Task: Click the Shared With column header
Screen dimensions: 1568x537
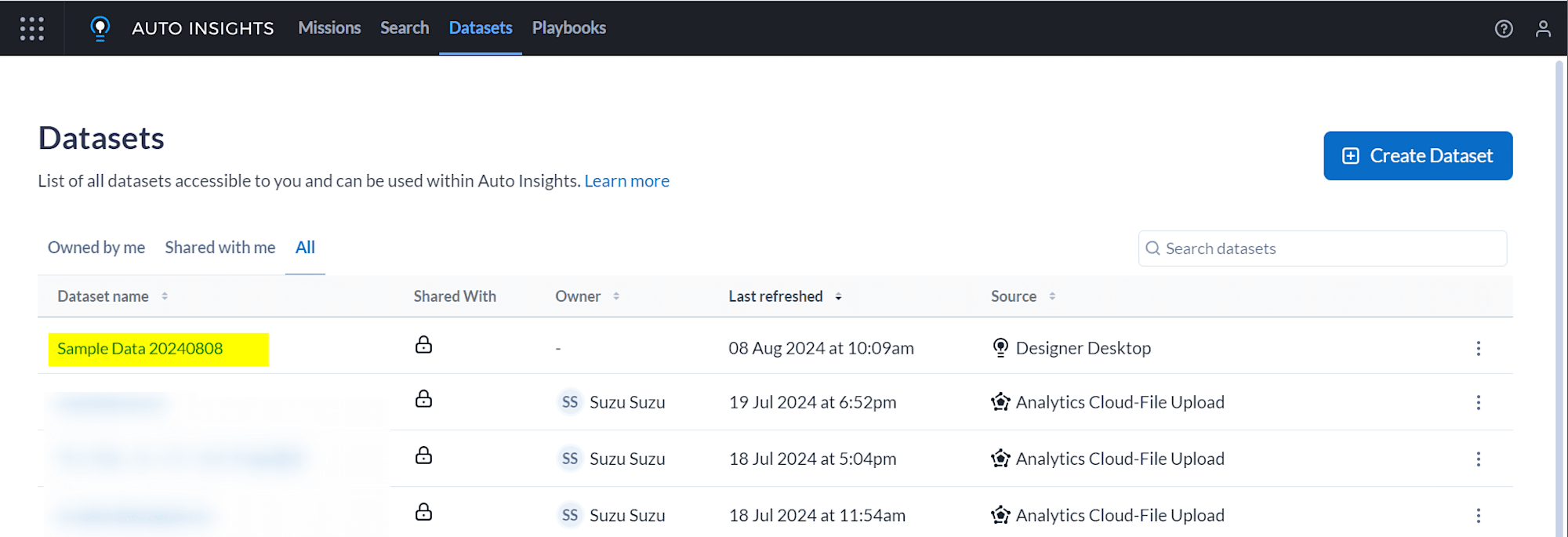Action: point(455,296)
